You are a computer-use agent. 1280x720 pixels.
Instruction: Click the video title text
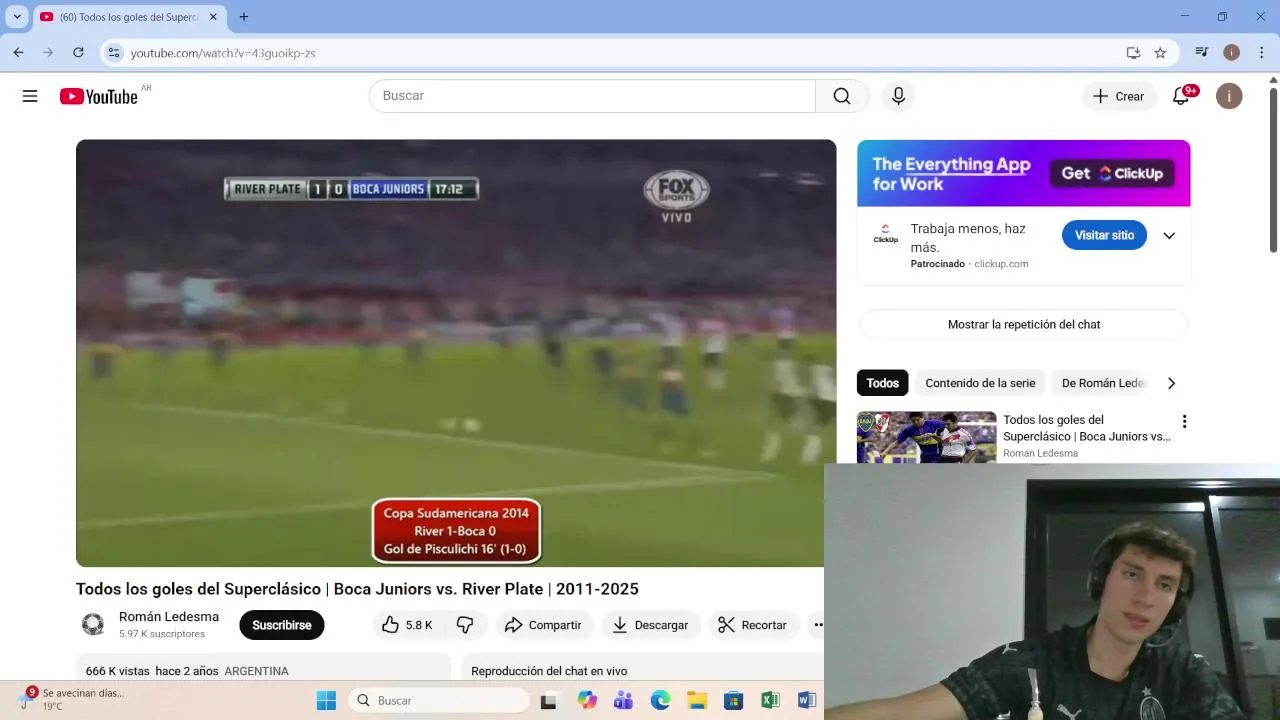[357, 589]
